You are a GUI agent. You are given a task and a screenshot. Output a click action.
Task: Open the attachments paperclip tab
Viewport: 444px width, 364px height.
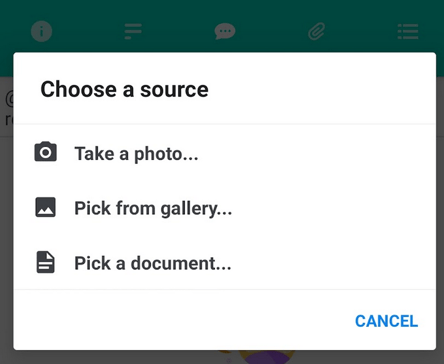[x=316, y=31]
